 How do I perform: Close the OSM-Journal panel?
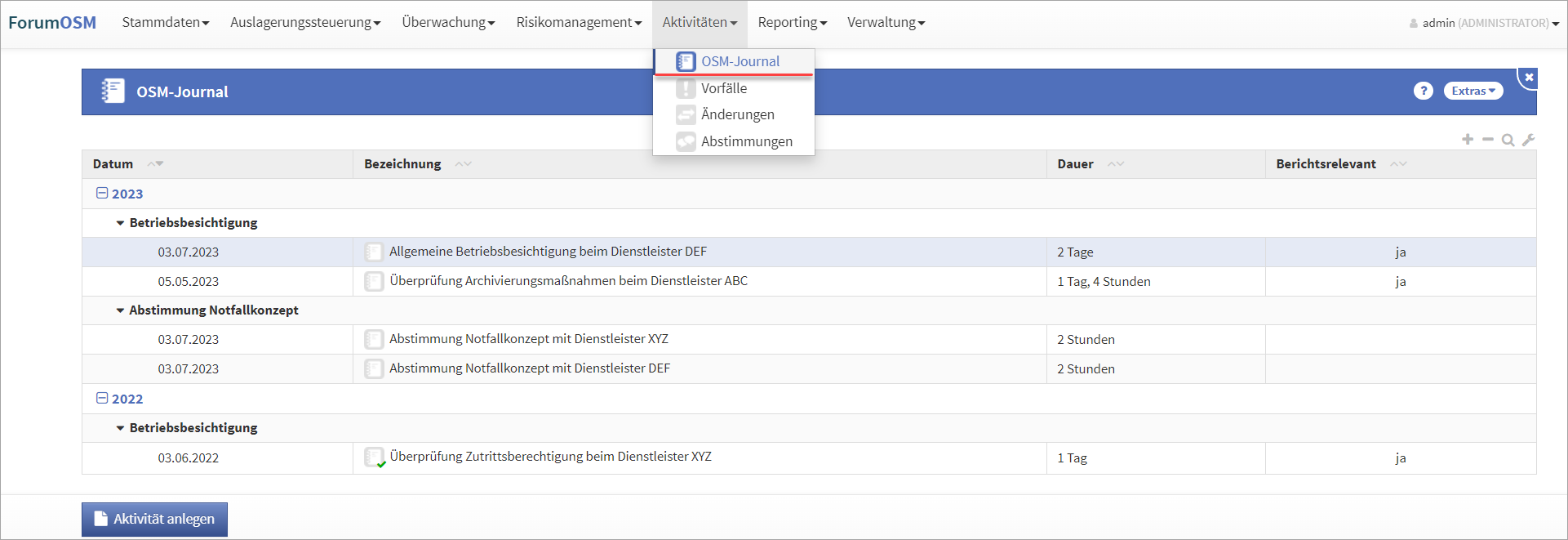(1529, 78)
